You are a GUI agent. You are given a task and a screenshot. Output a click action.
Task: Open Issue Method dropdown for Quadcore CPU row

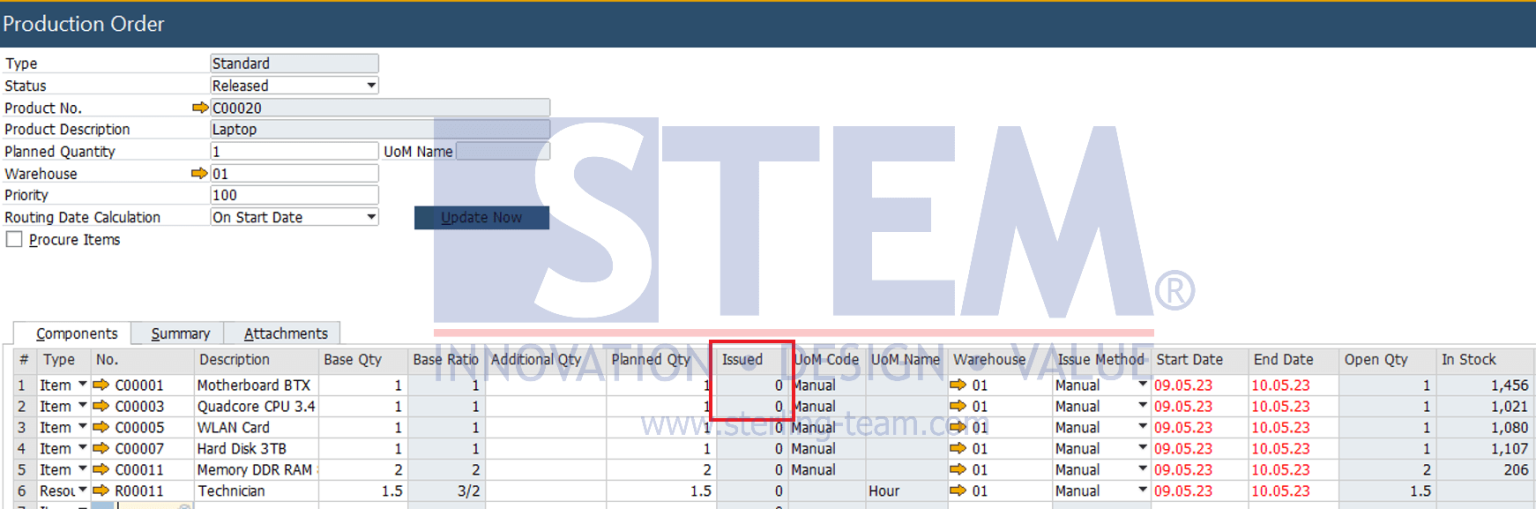(1142, 407)
